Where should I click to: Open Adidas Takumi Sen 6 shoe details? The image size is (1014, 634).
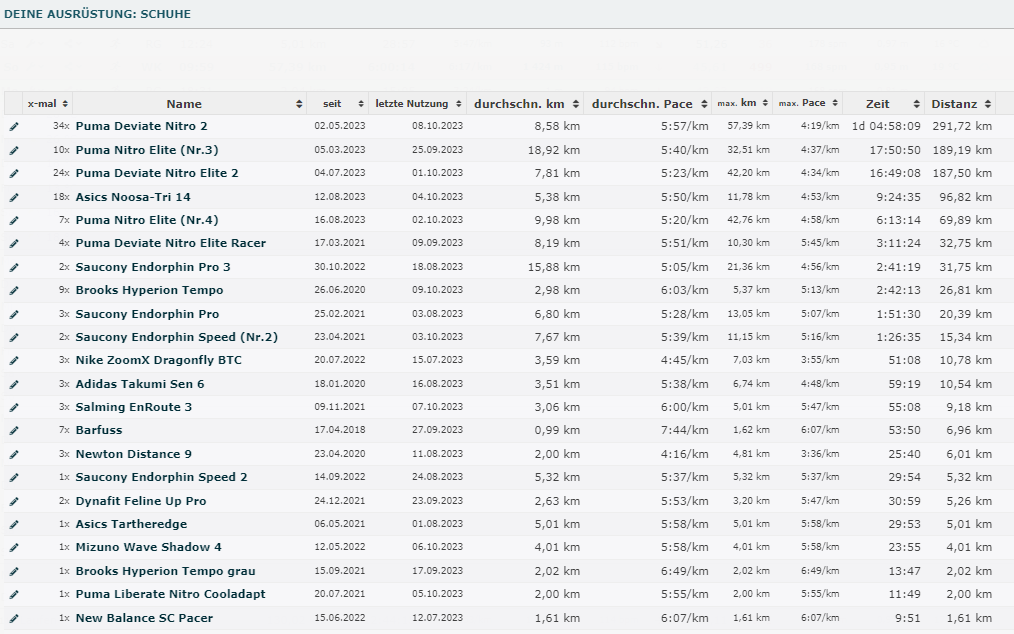[140, 384]
